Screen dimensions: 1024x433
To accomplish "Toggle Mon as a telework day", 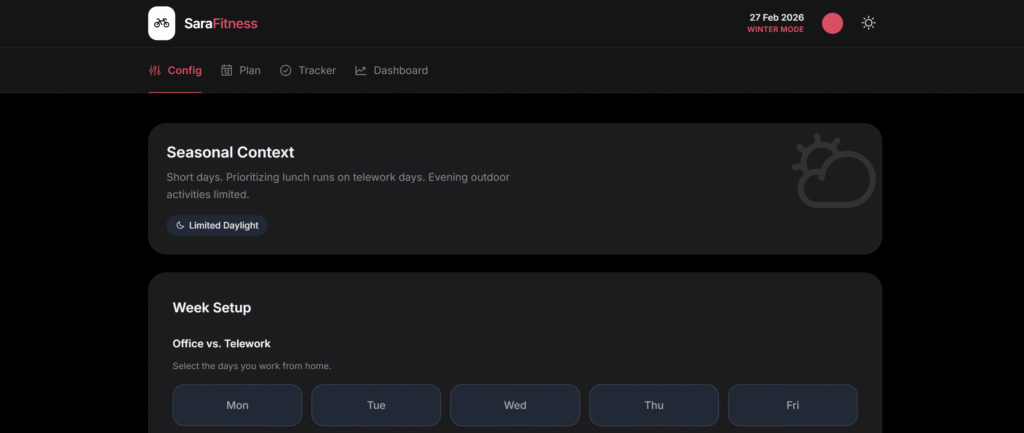I will (x=237, y=405).
